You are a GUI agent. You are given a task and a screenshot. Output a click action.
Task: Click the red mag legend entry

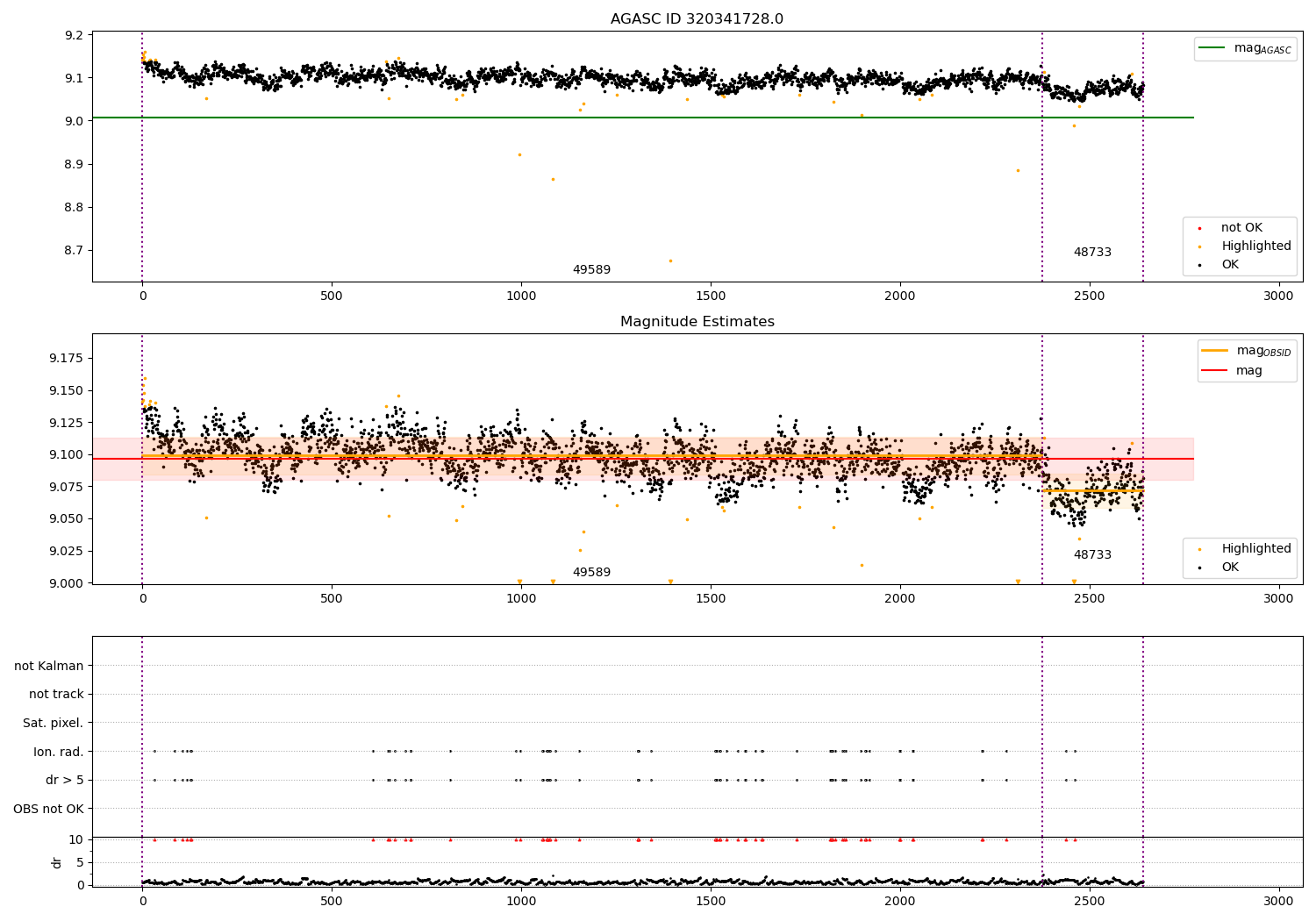click(x=1232, y=370)
